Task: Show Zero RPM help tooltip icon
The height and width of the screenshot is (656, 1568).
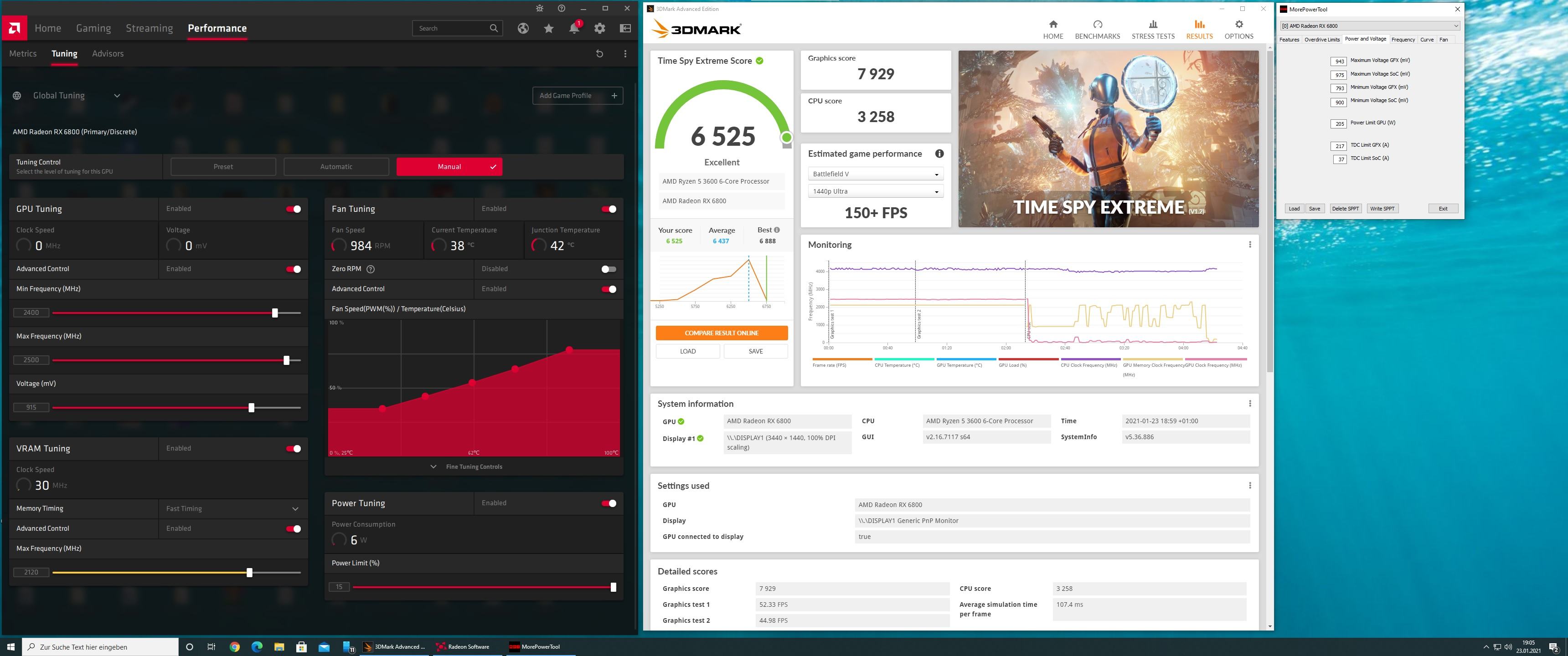Action: [371, 269]
